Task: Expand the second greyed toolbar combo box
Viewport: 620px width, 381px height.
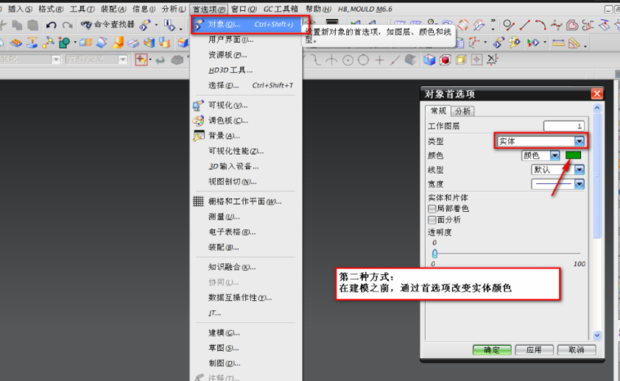Action: click(123, 60)
